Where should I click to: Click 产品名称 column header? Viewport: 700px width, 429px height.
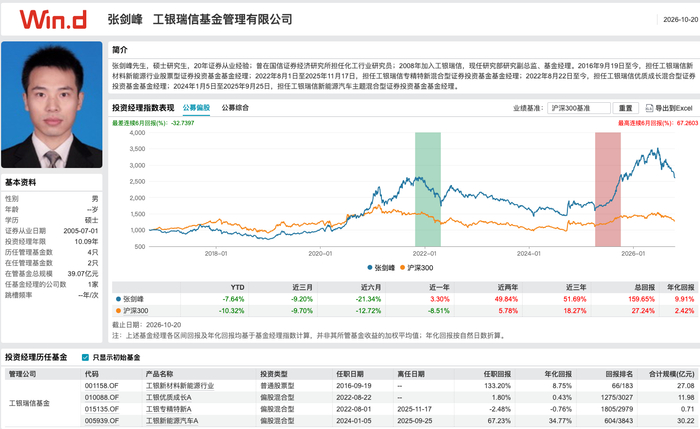pyautogui.click(x=159, y=374)
